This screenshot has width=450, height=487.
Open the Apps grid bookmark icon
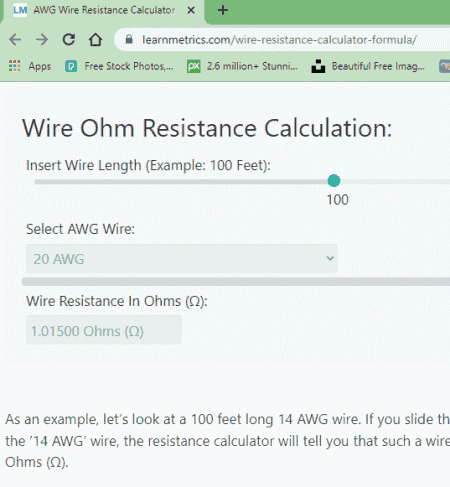14,66
